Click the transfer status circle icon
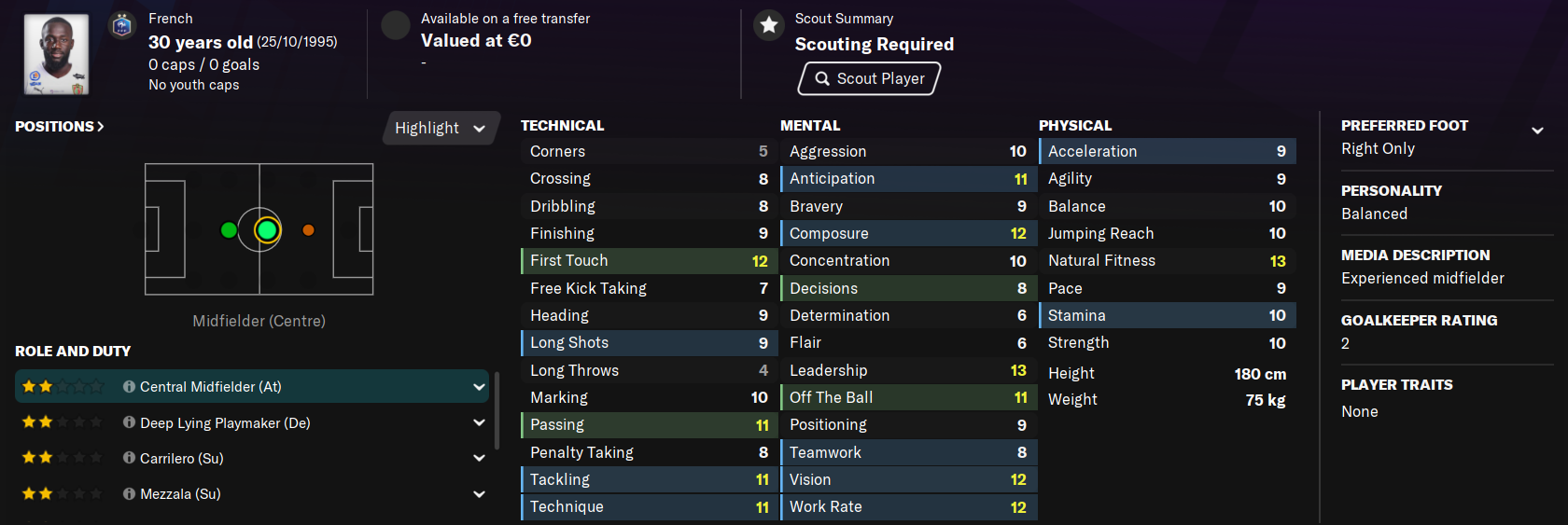 [396, 25]
